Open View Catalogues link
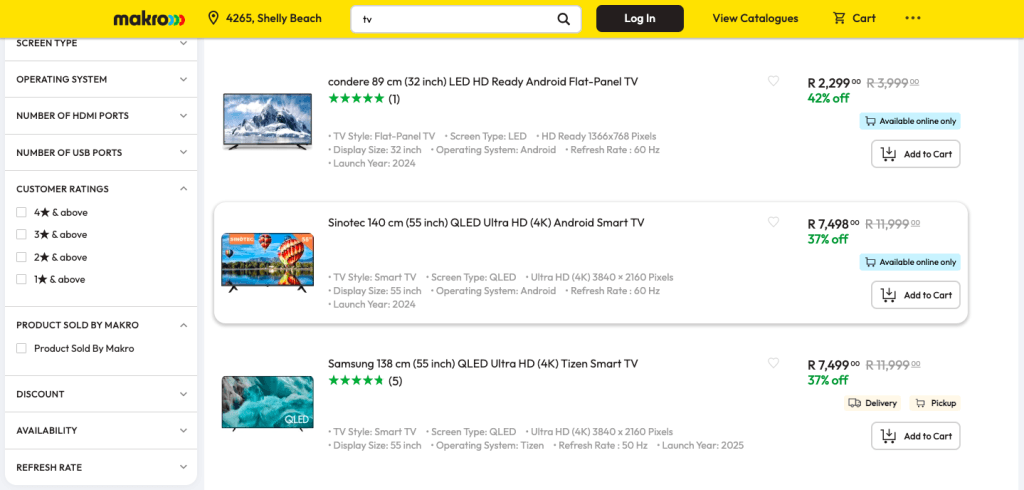 tap(755, 18)
